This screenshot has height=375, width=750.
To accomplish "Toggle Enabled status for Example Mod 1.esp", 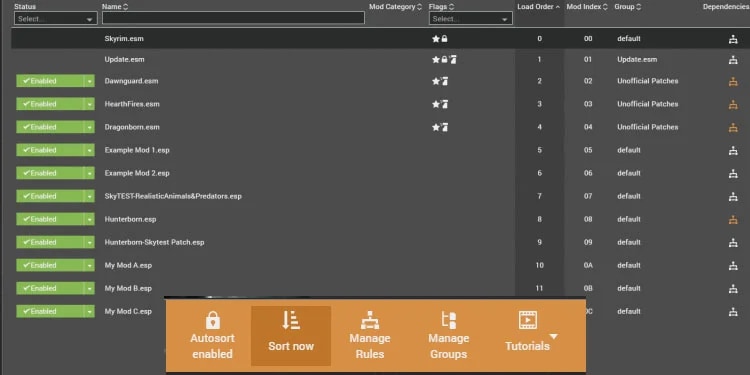I will pyautogui.click(x=50, y=150).
